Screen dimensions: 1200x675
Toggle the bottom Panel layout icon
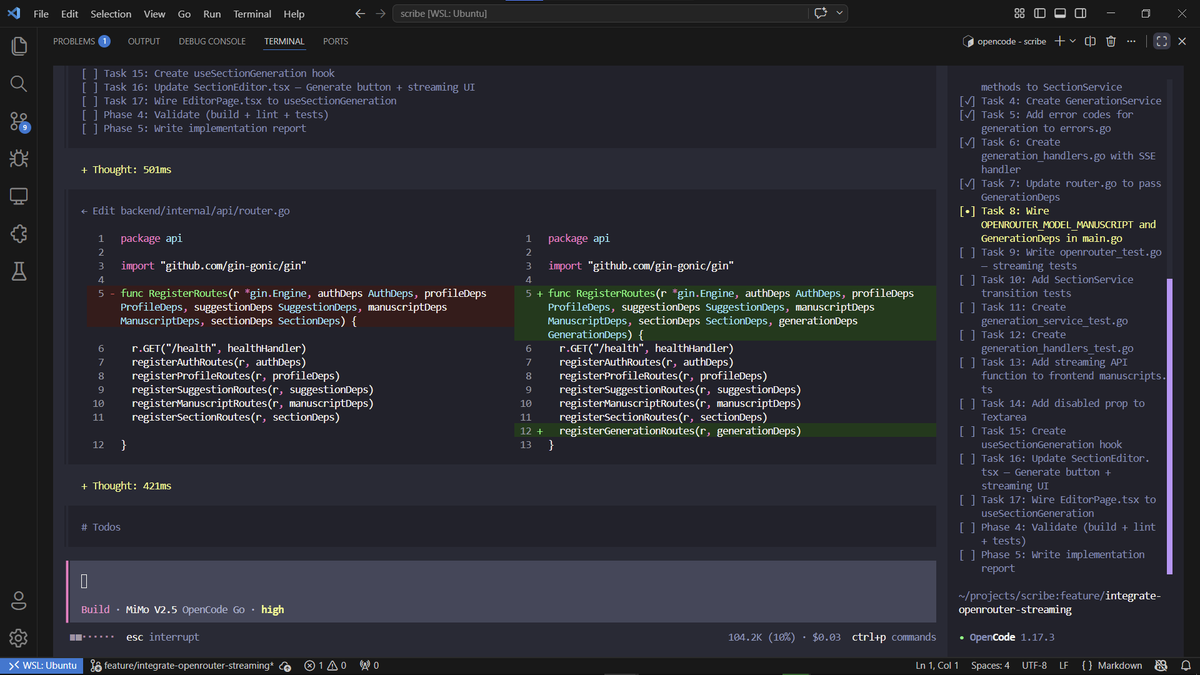click(x=1060, y=14)
